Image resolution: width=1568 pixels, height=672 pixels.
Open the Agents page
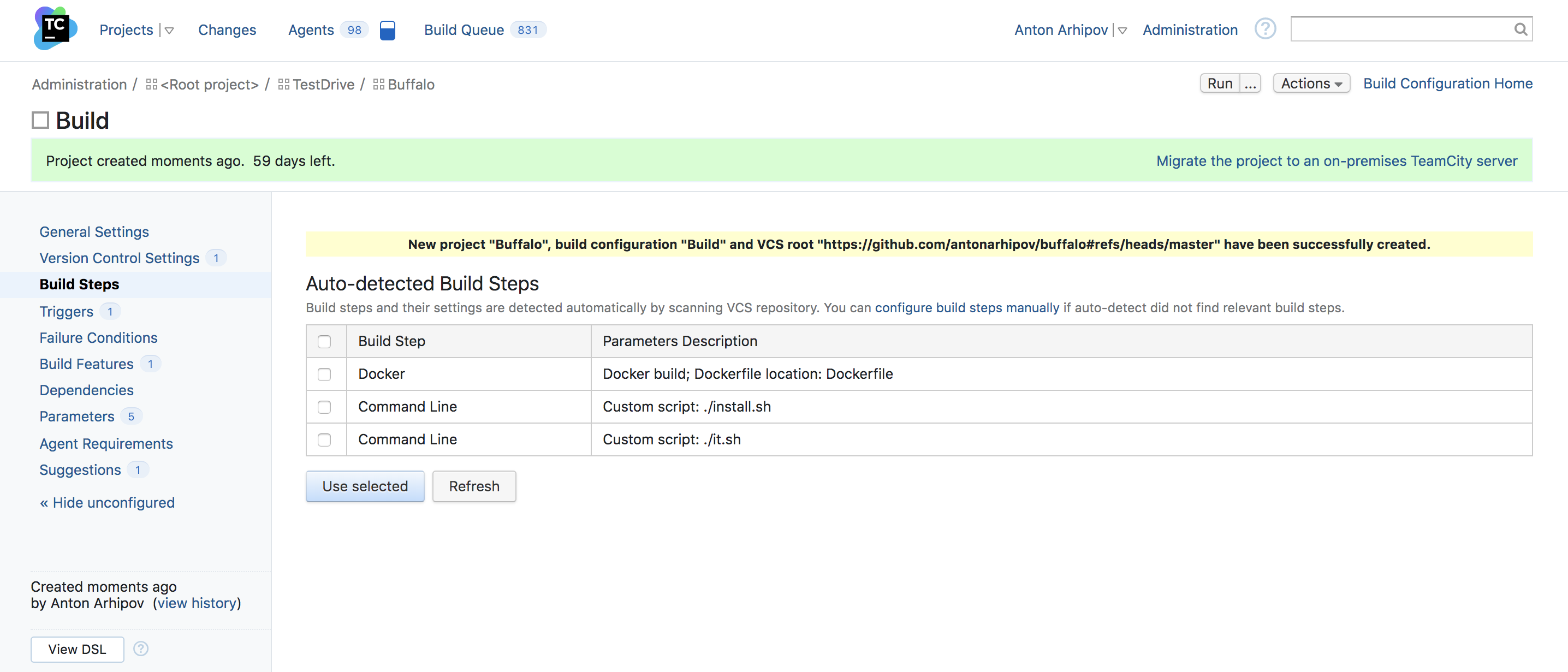311,30
